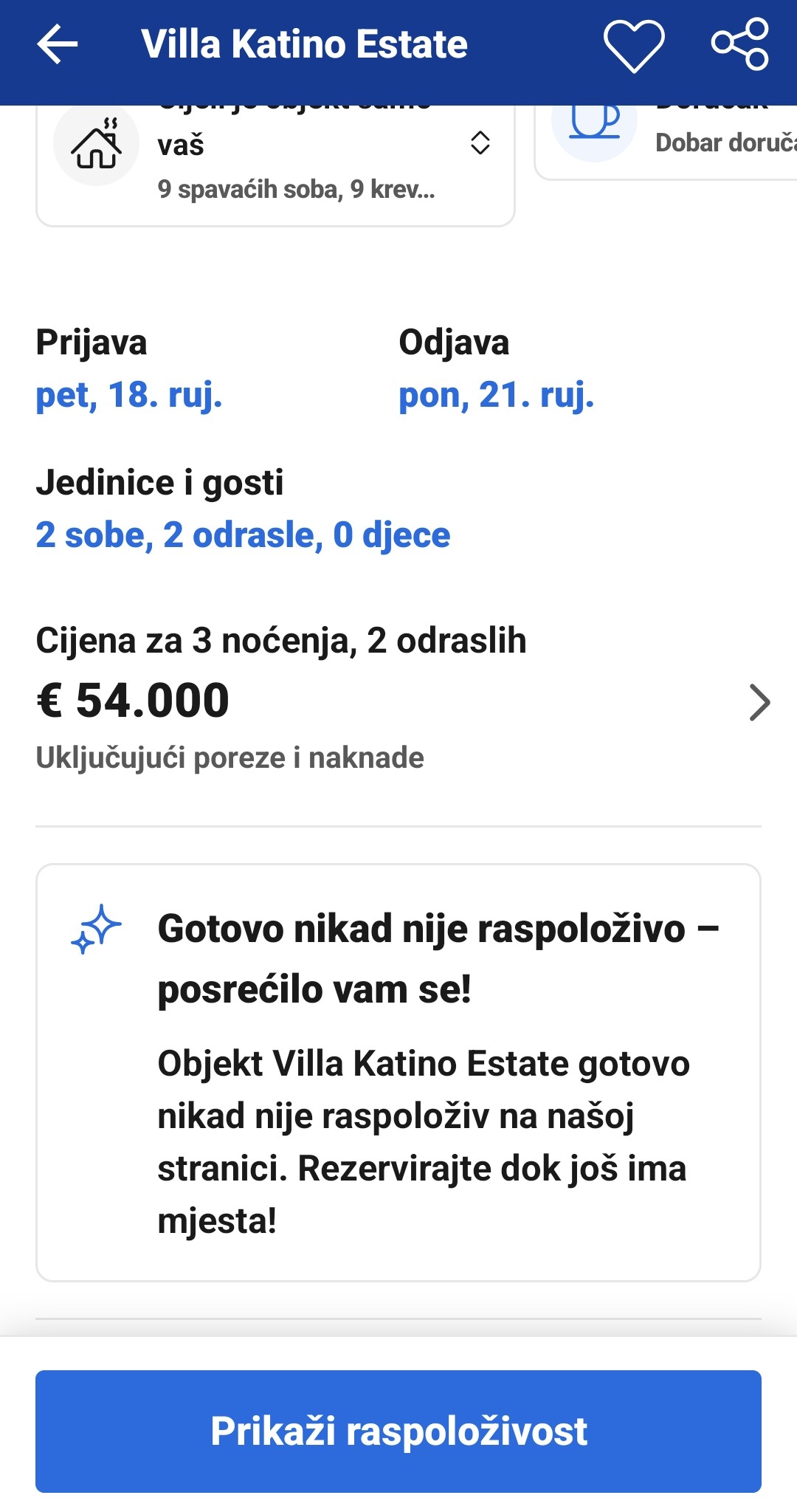Tap Uključujući poreze i naknade text
The image size is (797, 1512).
[x=230, y=757]
